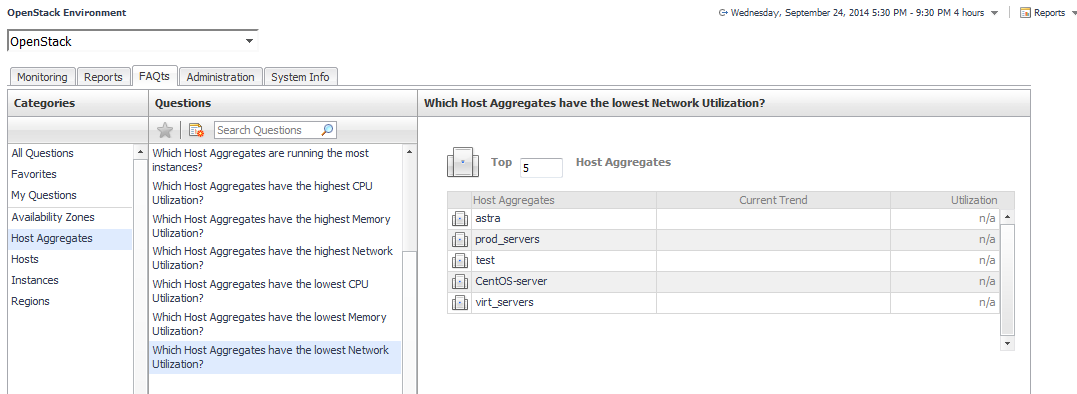Switch to the Monitoring tab
This screenshot has height=394, width=1077.
pyautogui.click(x=42, y=77)
